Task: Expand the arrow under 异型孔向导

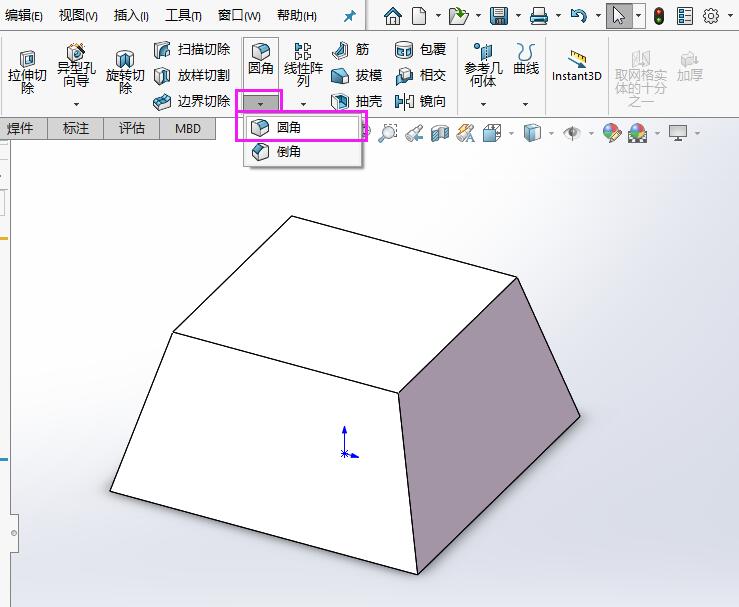Action: pos(76,104)
